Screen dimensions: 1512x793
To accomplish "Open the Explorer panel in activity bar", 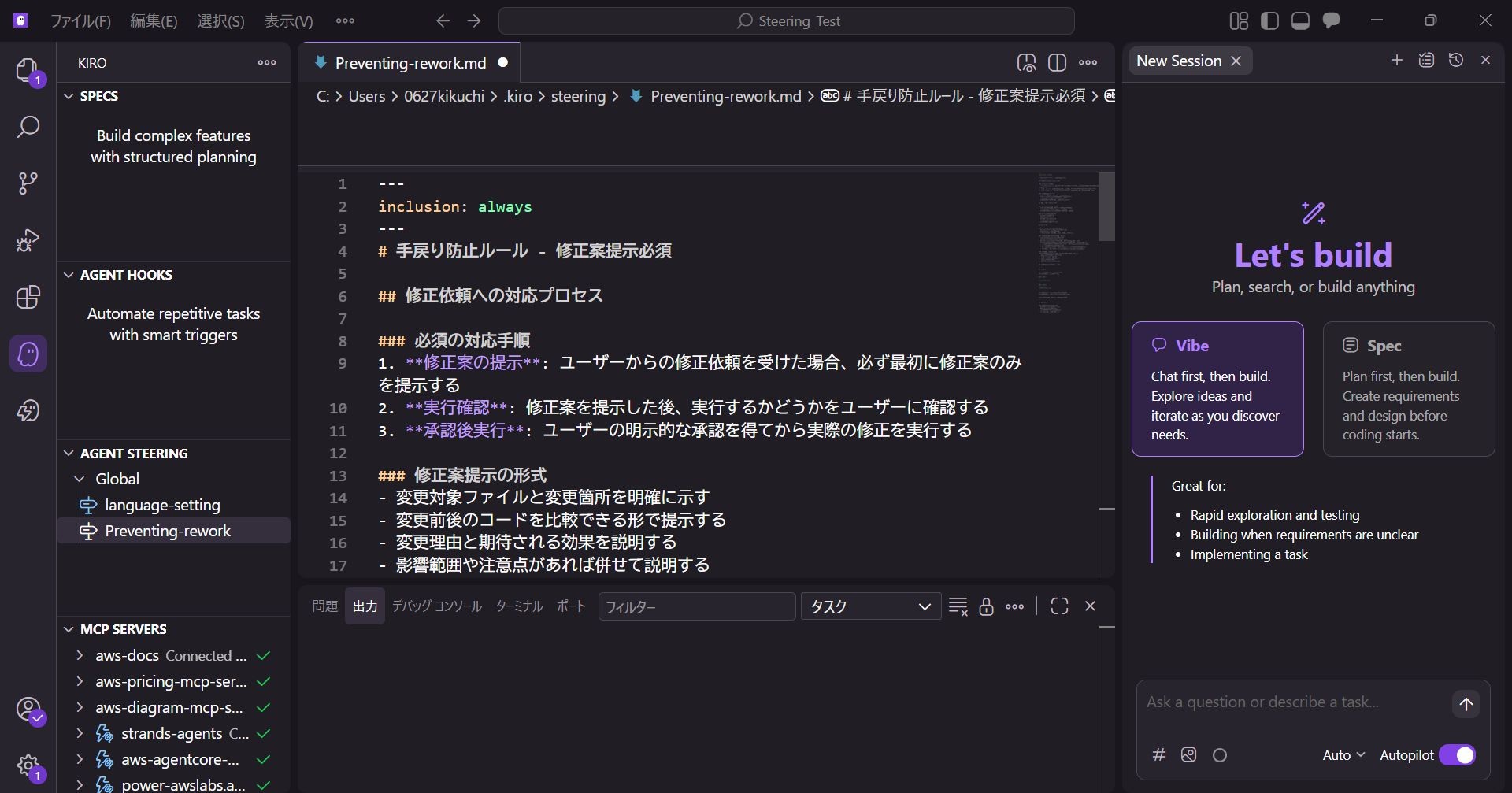I will point(28,70).
